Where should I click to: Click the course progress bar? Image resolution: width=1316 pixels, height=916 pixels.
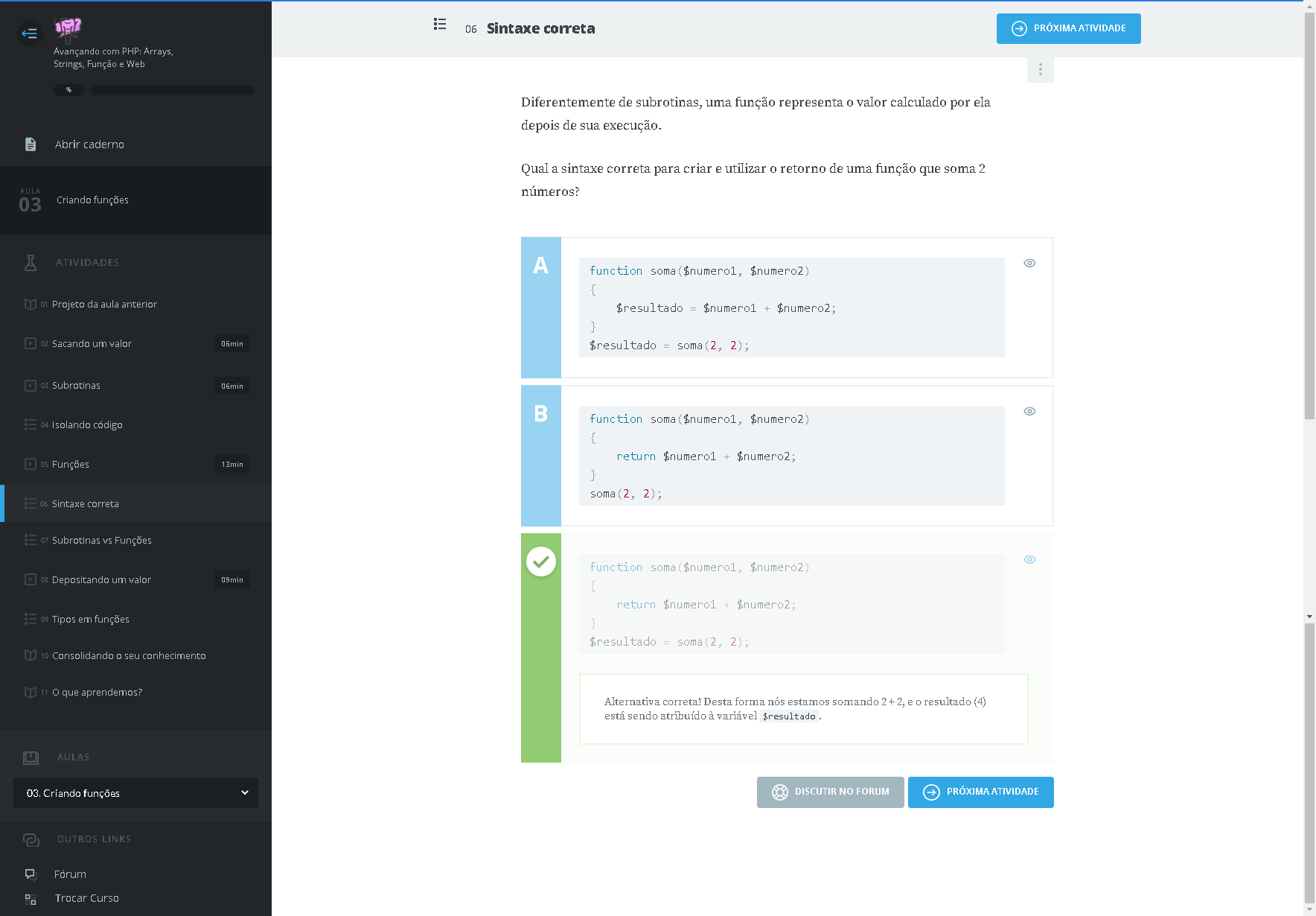172,90
